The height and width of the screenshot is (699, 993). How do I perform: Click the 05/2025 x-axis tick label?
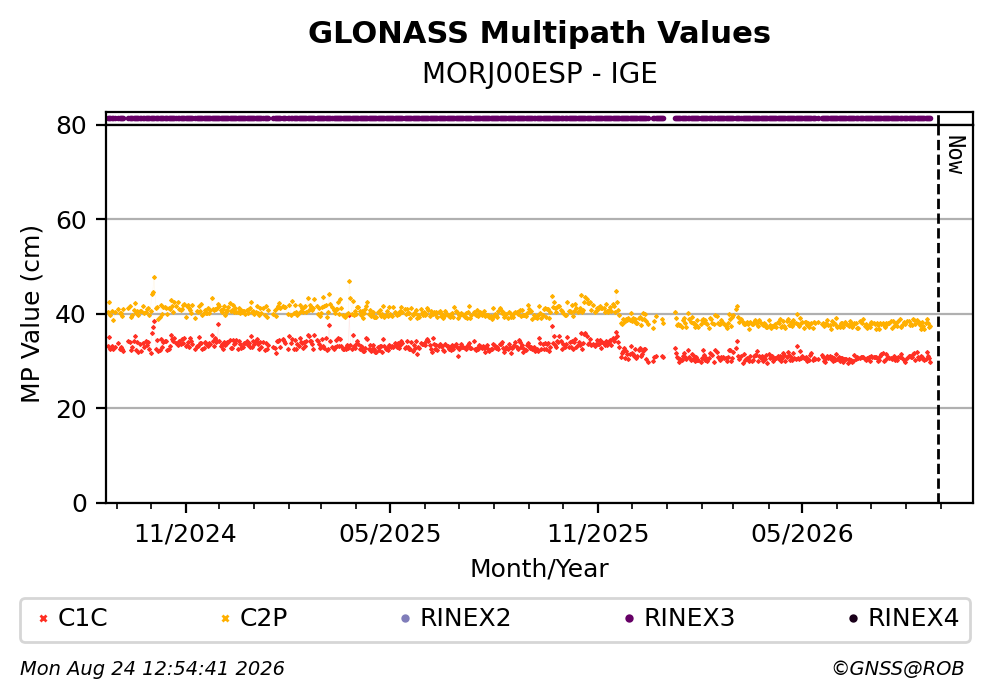(389, 534)
